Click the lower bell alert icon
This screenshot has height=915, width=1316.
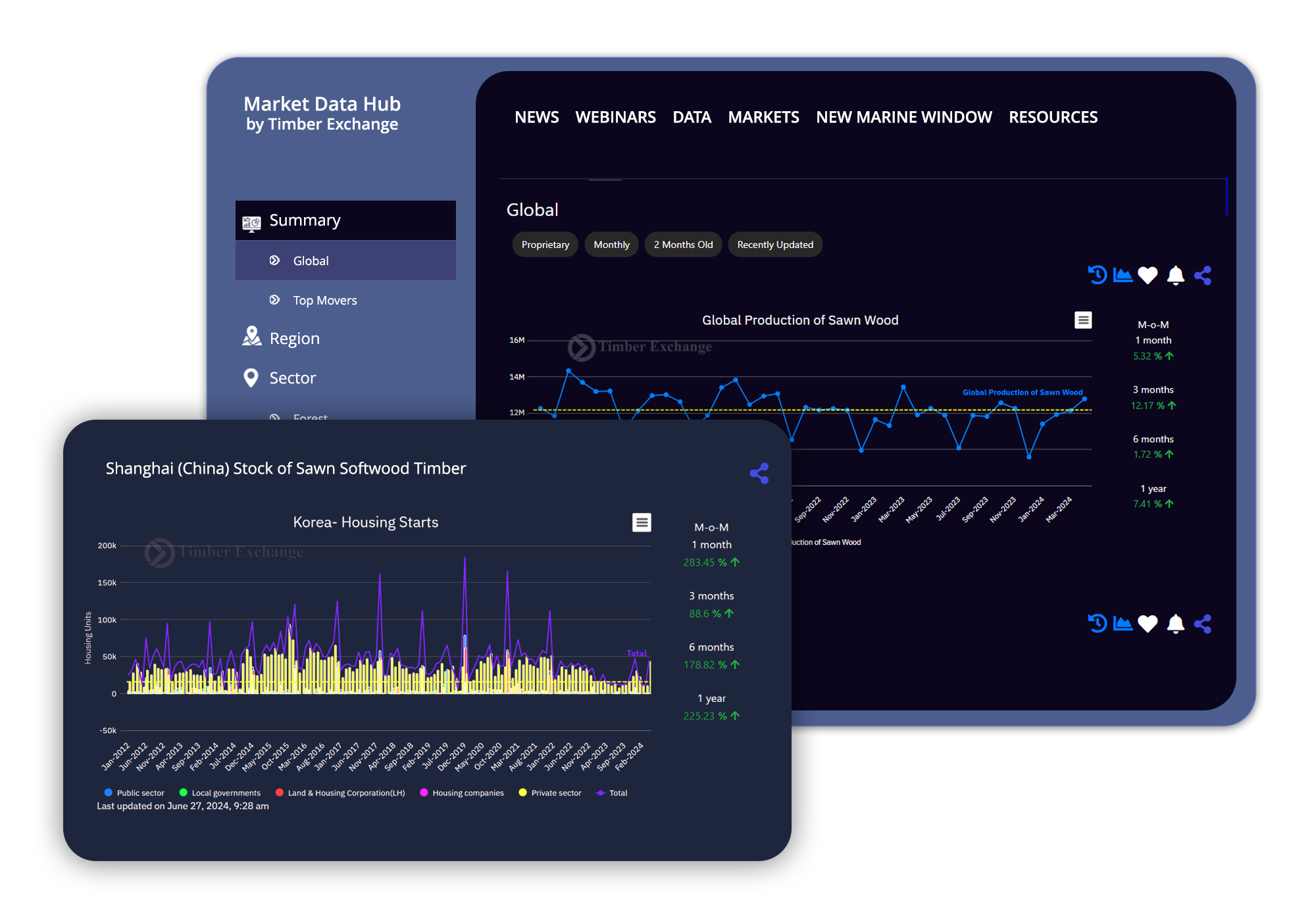tap(1175, 623)
